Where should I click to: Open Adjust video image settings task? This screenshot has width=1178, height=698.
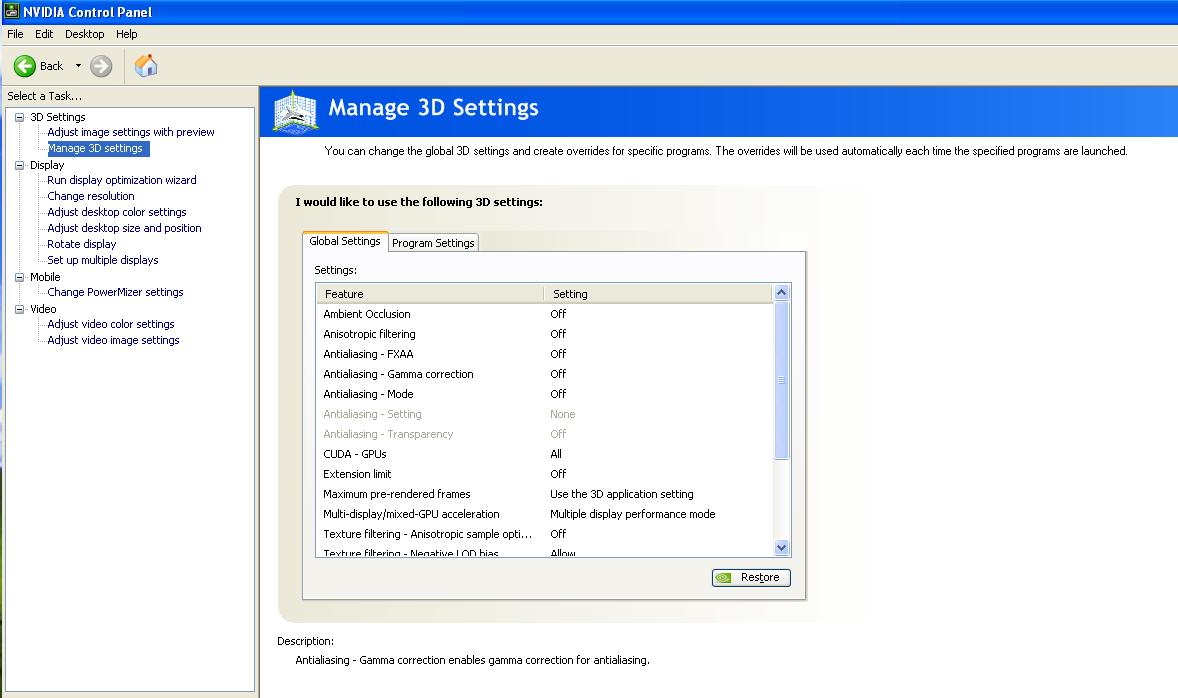tap(113, 340)
